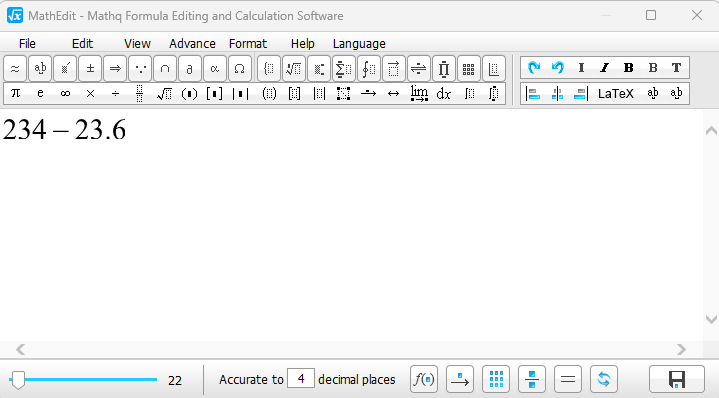Insert the infinity symbol
719x398 pixels.
tap(65, 94)
